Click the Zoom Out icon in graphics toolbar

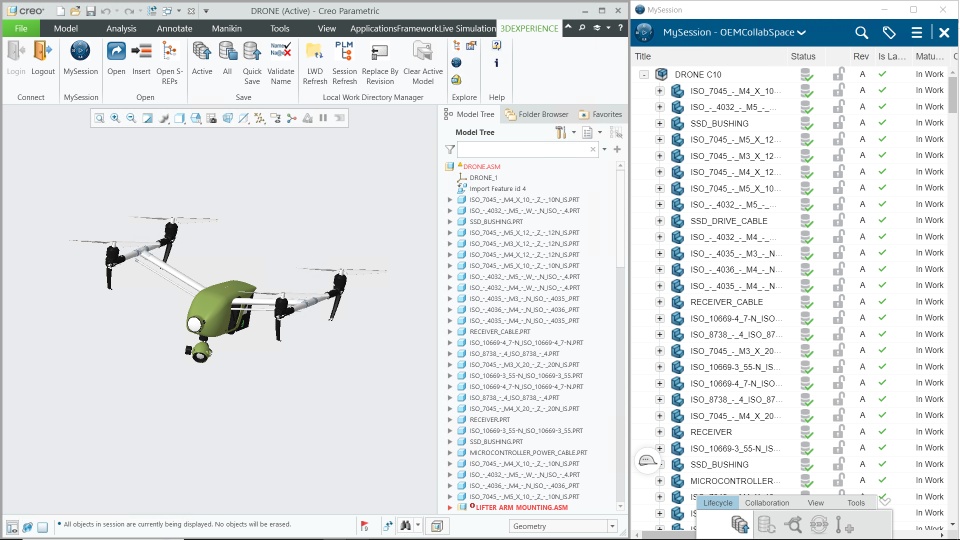pos(131,118)
